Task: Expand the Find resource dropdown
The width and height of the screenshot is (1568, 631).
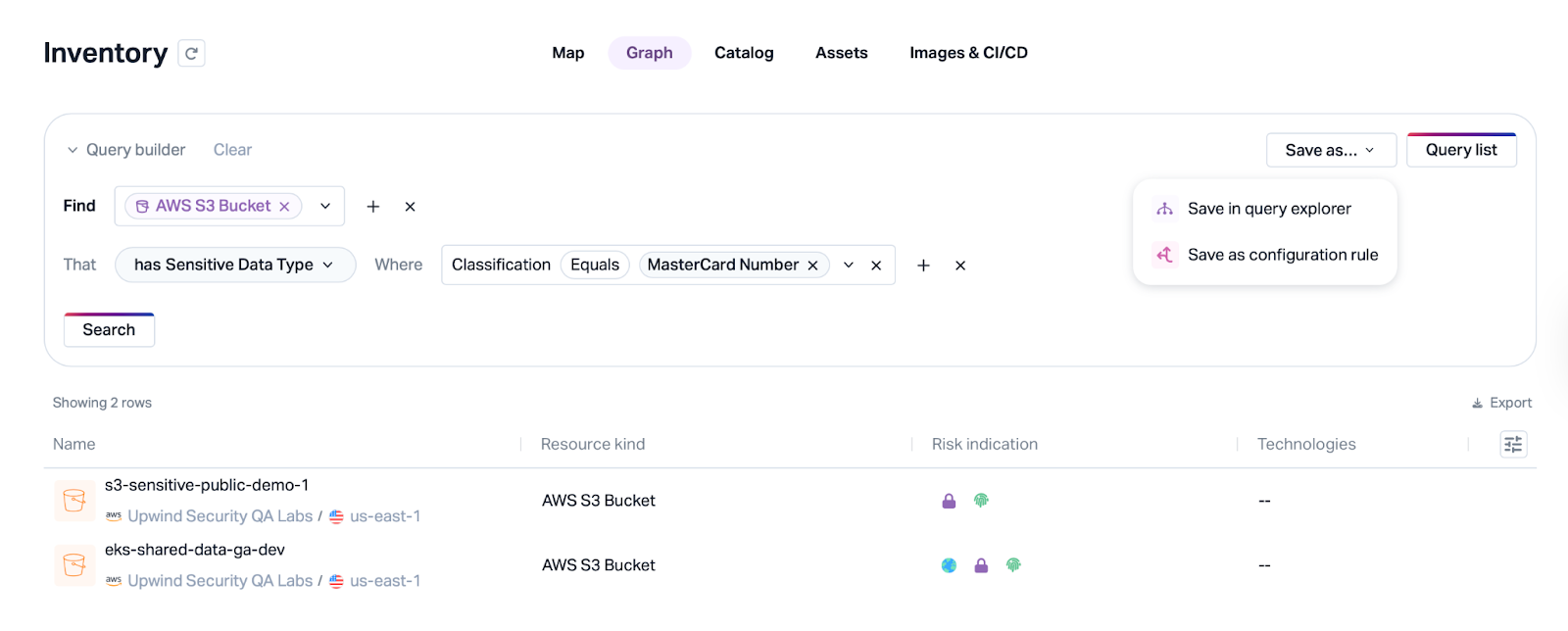Action: point(325,206)
